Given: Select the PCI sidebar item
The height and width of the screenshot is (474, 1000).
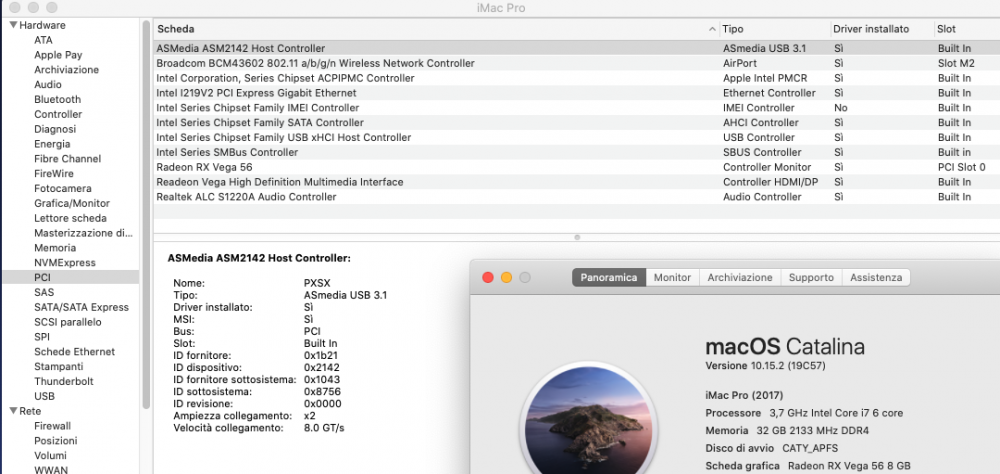Looking at the screenshot, I should (x=70, y=278).
